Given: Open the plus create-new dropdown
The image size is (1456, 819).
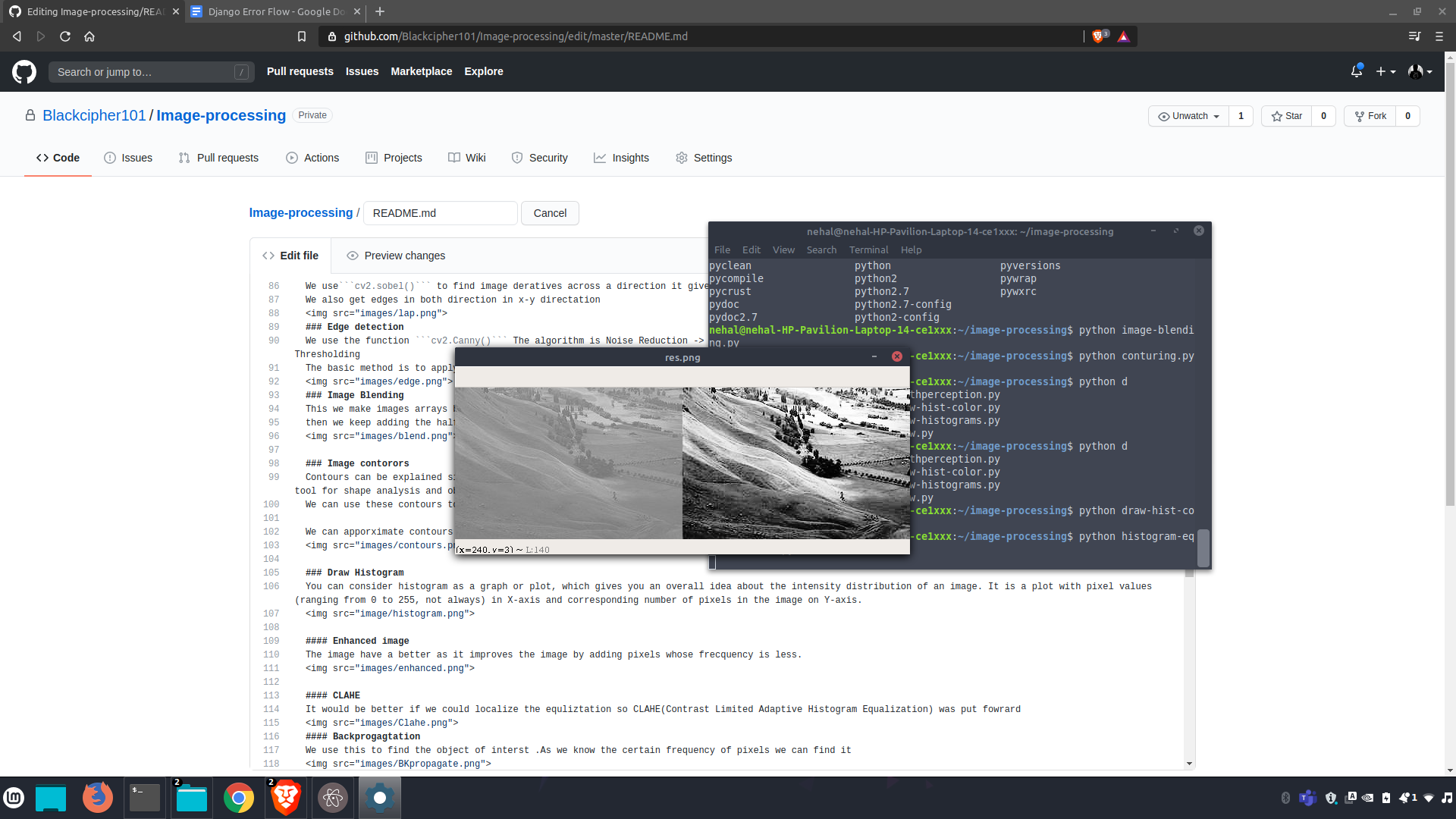Looking at the screenshot, I should [1385, 71].
